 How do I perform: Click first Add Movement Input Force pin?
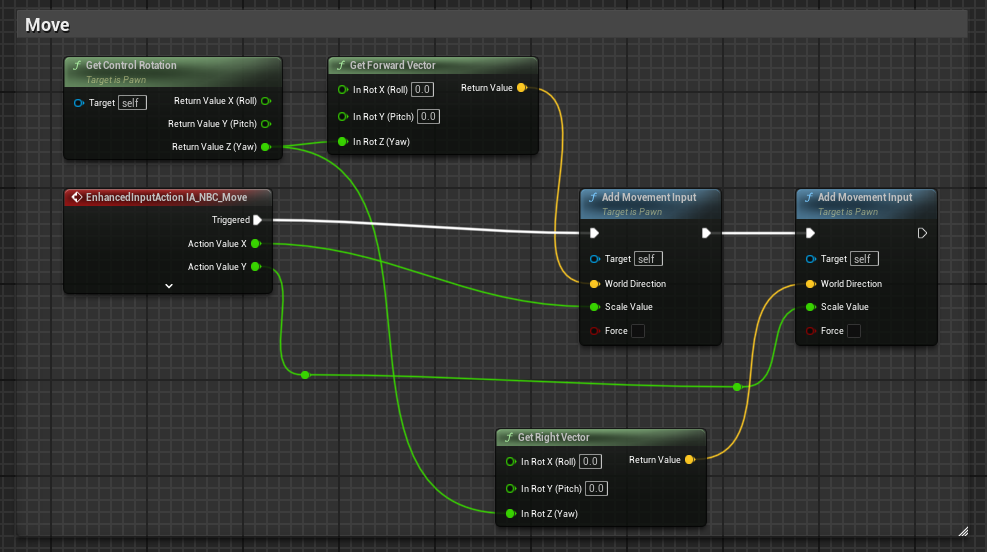click(594, 331)
